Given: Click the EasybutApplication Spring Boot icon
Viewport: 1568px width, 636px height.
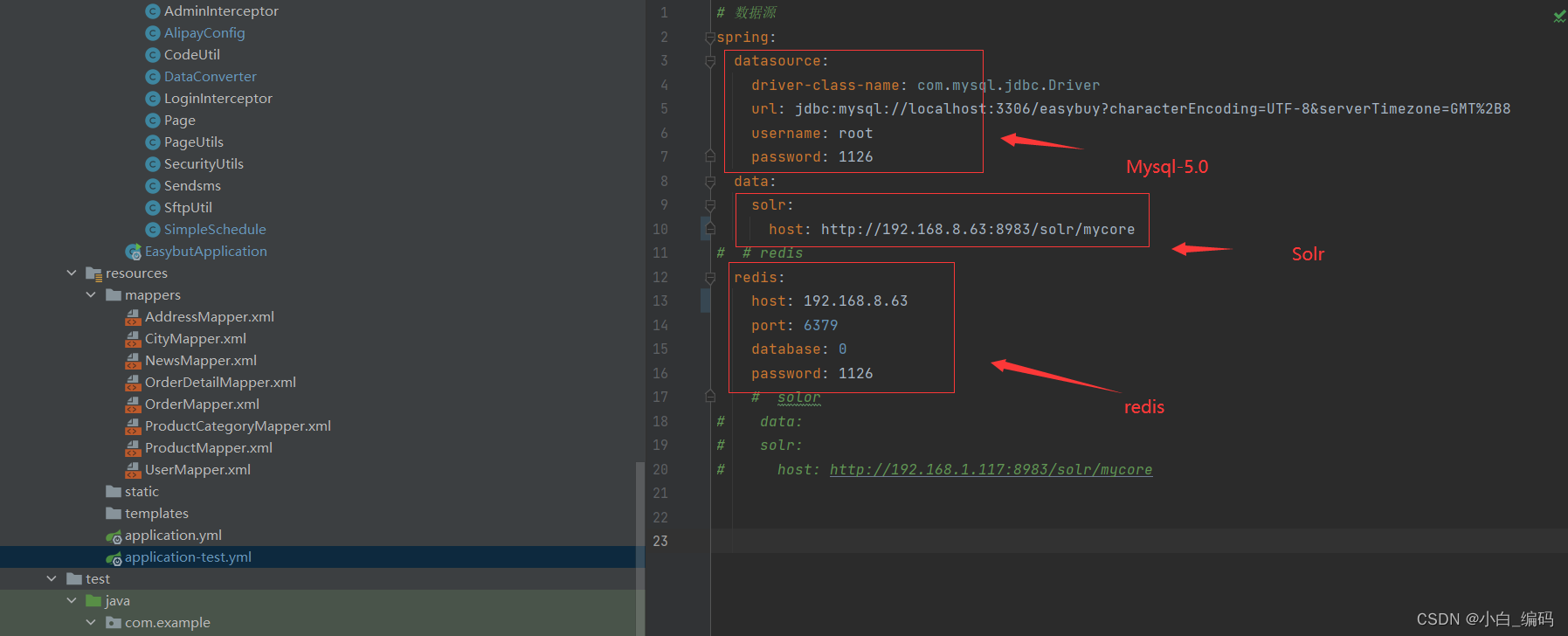Looking at the screenshot, I should tap(134, 252).
